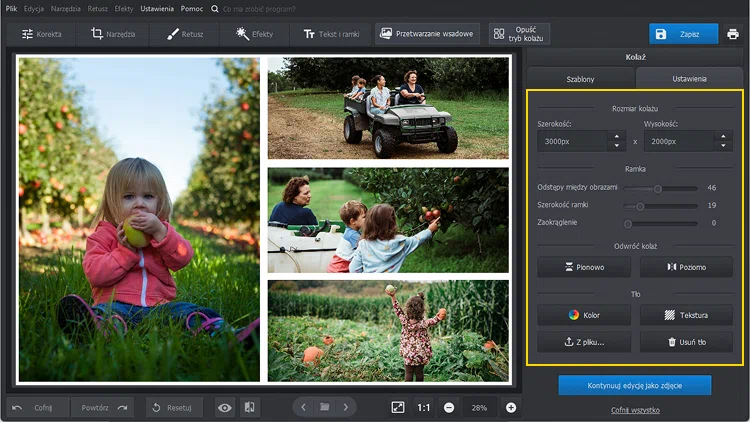Image resolution: width=750 pixels, height=422 pixels.
Task: Toggle the before/after compare icon
Action: point(249,407)
